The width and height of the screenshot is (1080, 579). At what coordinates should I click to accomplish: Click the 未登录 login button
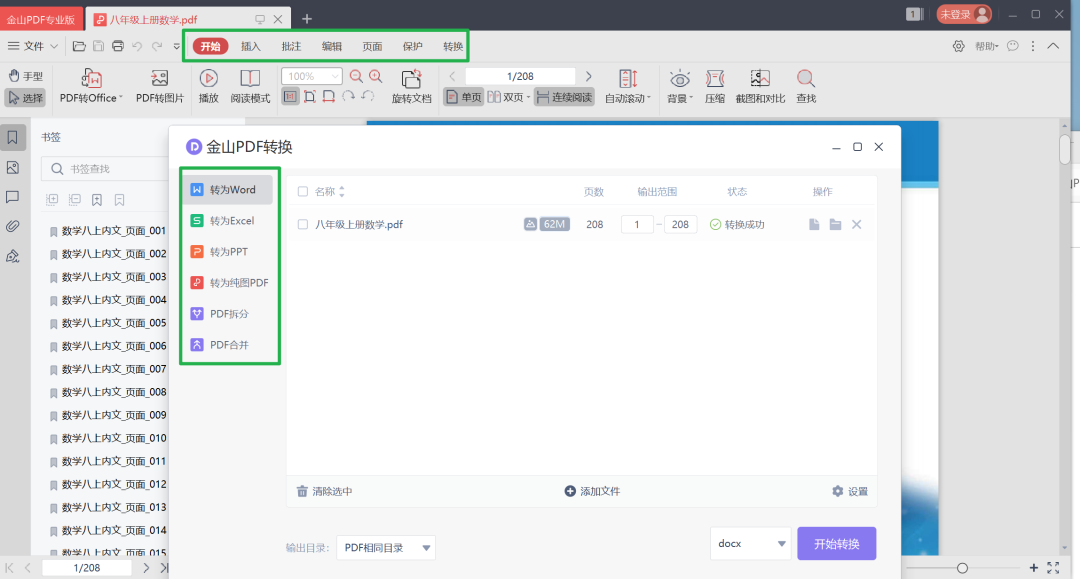tap(964, 14)
